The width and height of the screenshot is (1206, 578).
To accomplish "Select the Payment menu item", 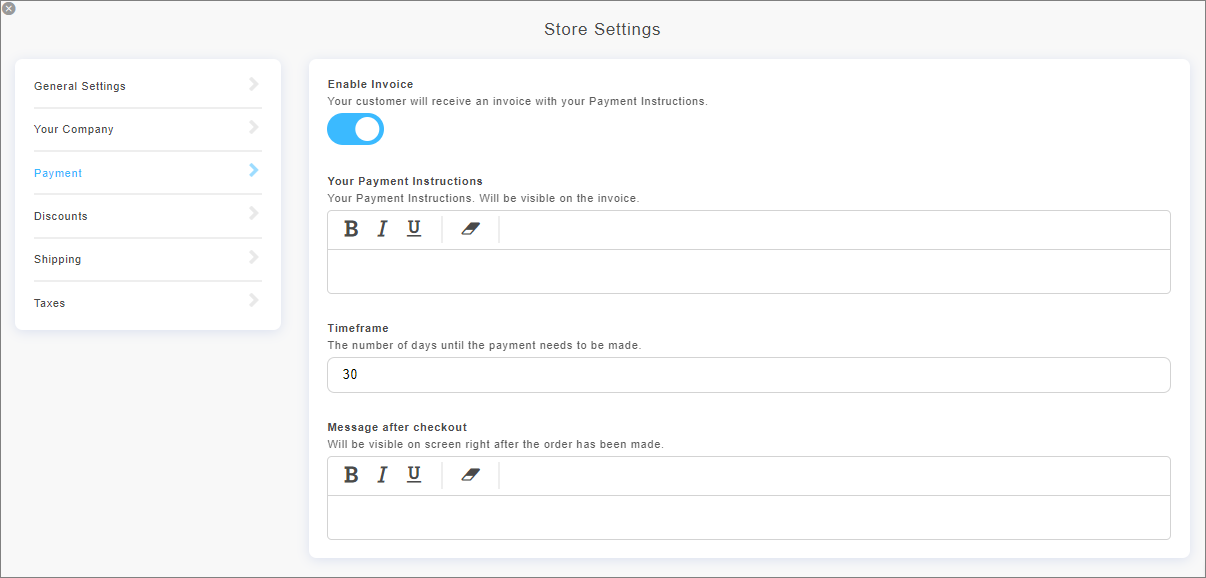I will pyautogui.click(x=58, y=173).
